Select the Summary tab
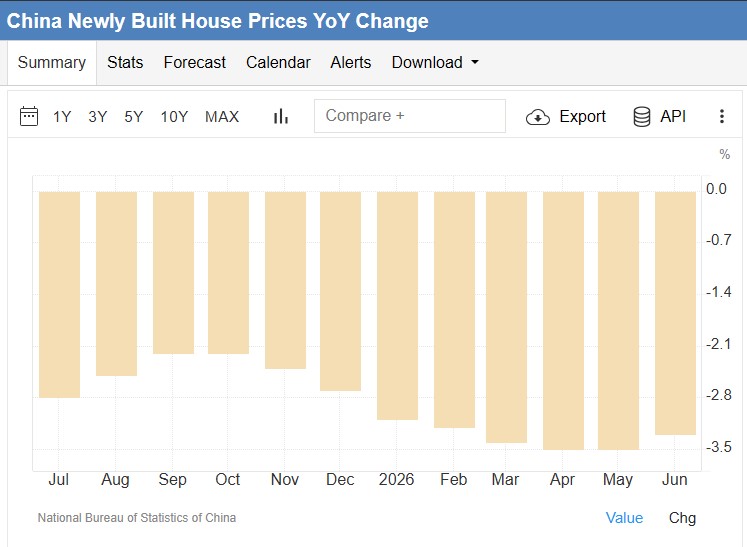 [52, 62]
